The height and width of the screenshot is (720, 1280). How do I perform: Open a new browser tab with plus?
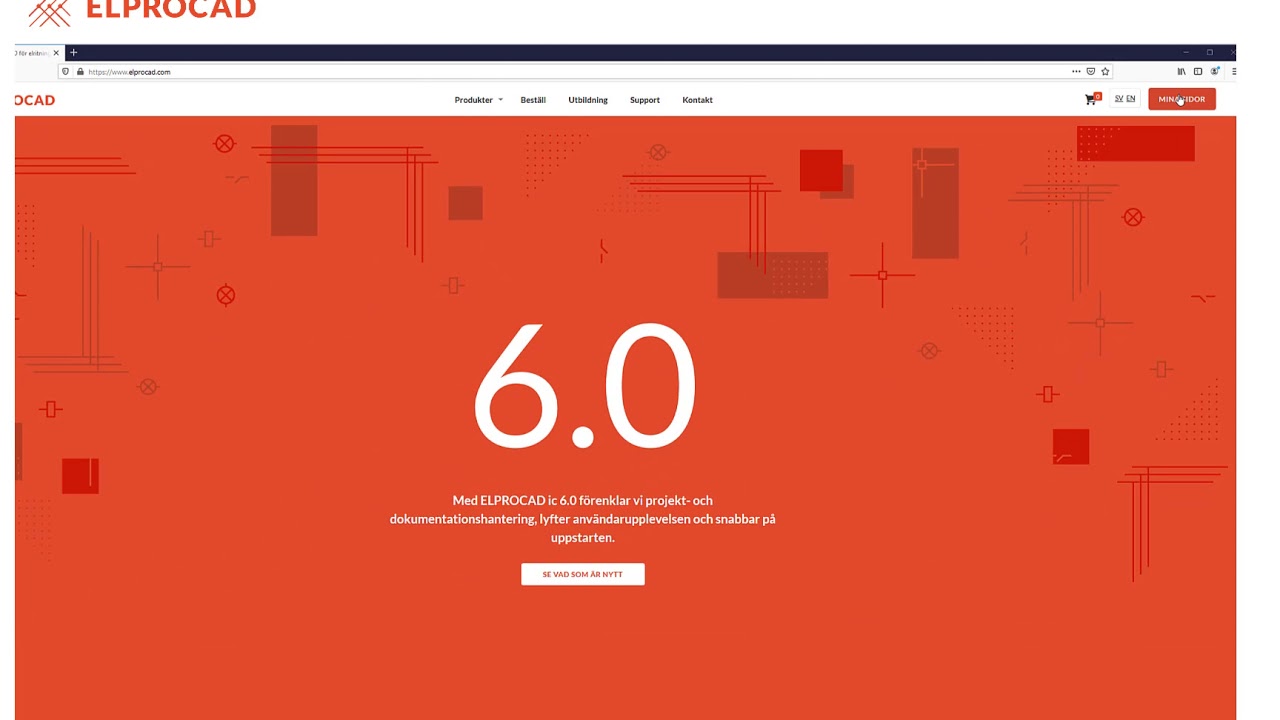[x=73, y=52]
